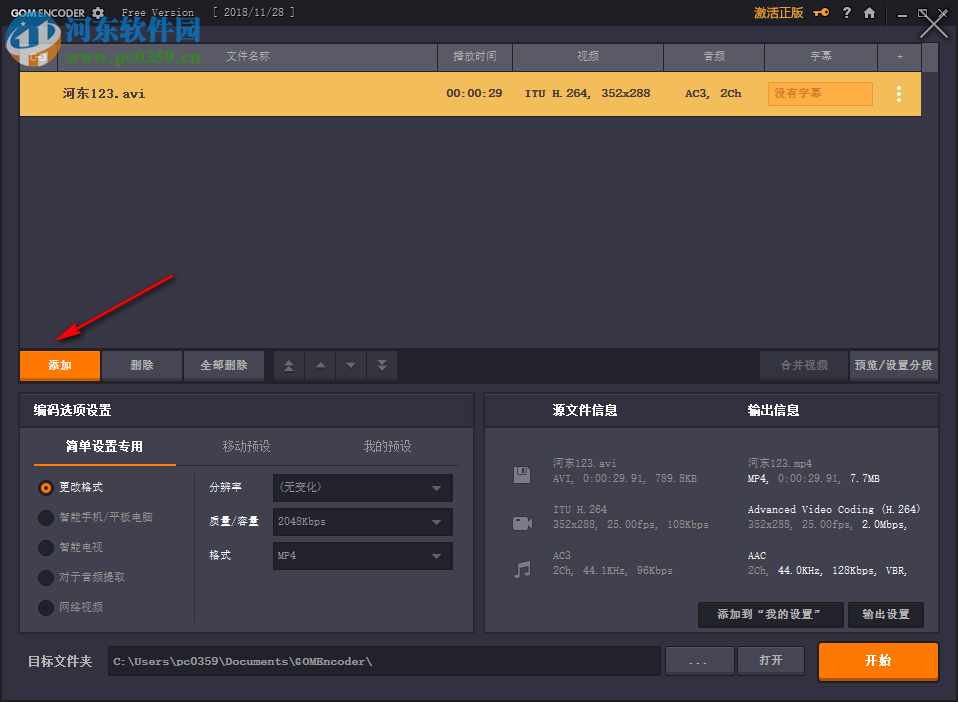Move the selected file to the top of list
This screenshot has height=702, width=958.
(288, 365)
